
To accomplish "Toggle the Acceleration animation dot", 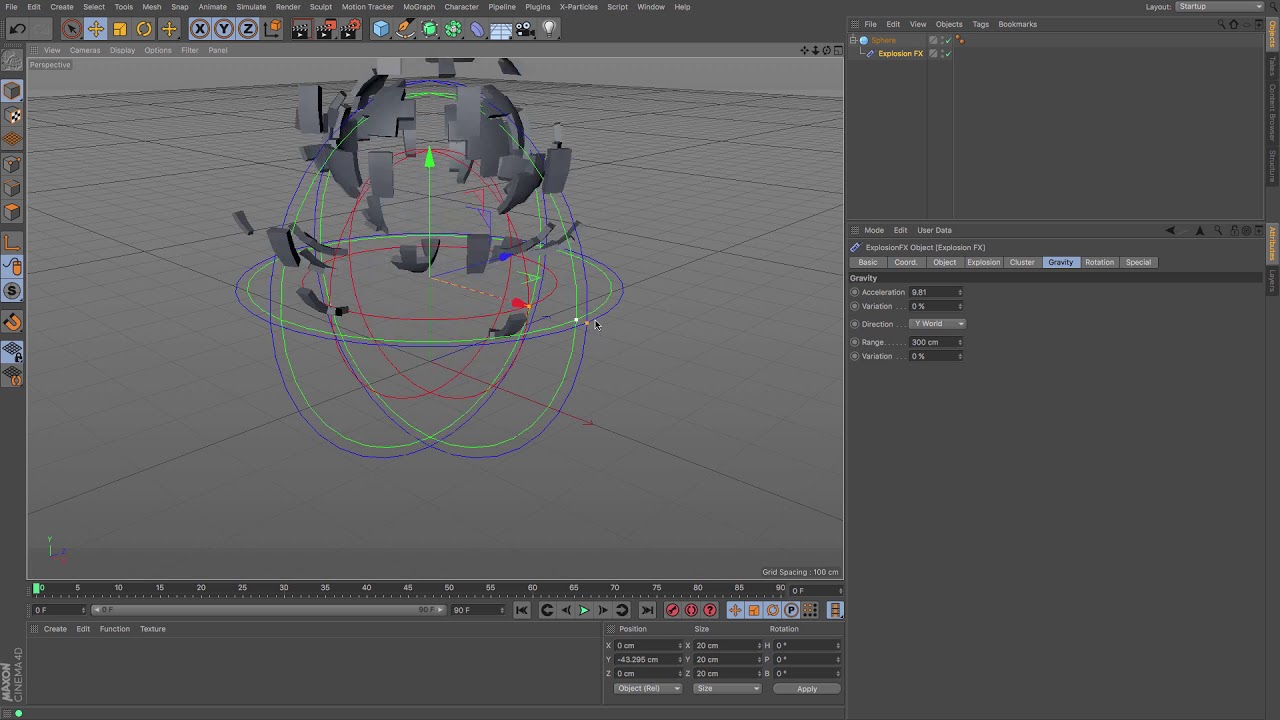I will click(x=854, y=292).
